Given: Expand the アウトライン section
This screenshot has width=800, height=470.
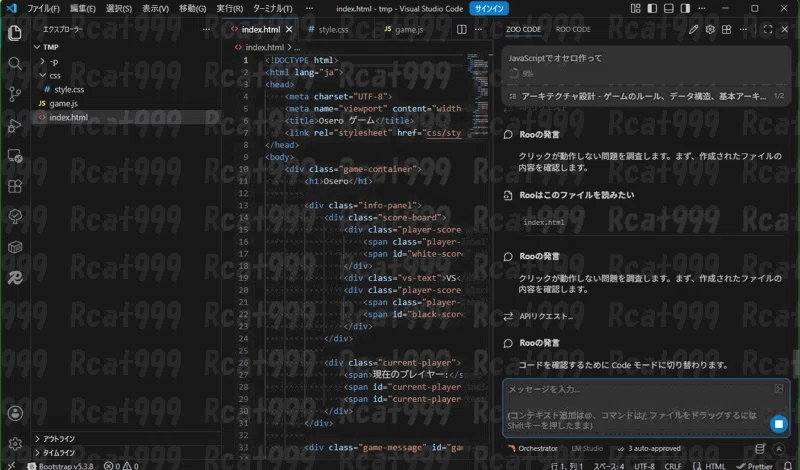Looking at the screenshot, I should point(126,439).
